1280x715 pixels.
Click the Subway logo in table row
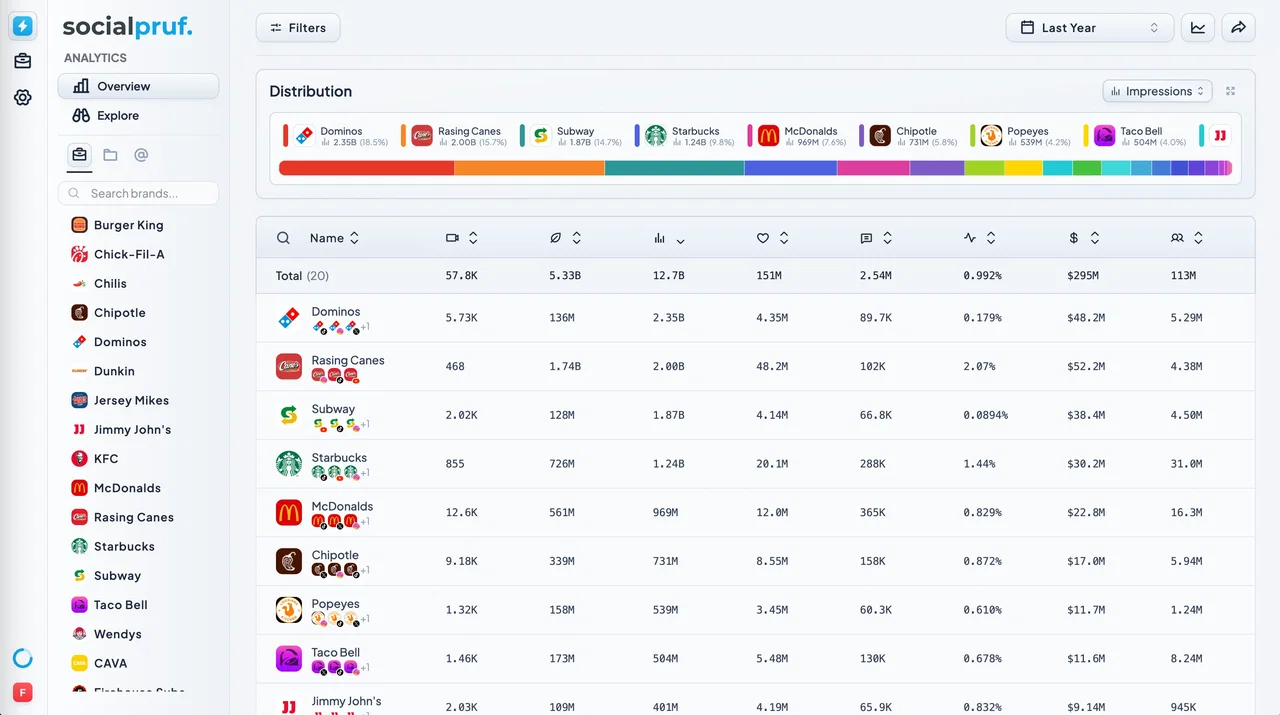tap(289, 415)
